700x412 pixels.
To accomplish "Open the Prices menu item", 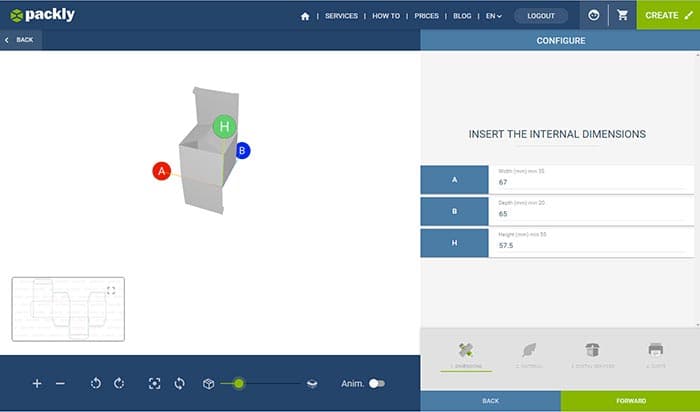I will 426,16.
